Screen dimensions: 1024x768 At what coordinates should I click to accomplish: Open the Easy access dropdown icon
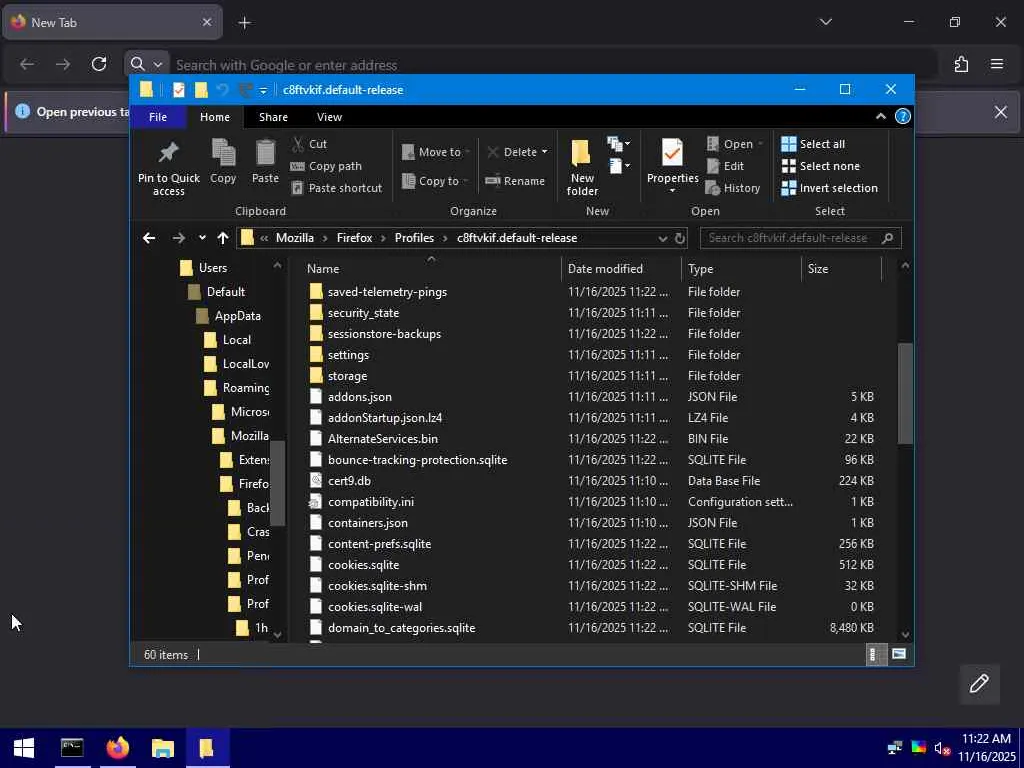pyautogui.click(x=620, y=166)
